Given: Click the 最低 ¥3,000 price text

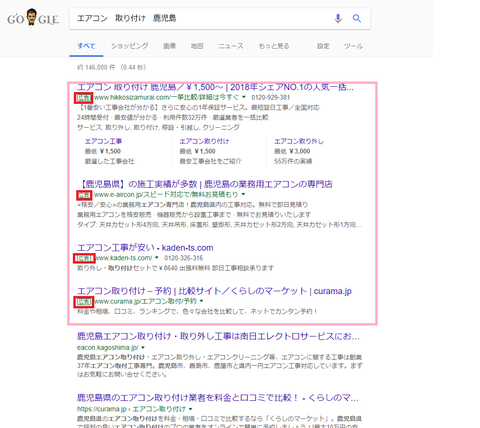Looking at the screenshot, I should coord(292,151).
